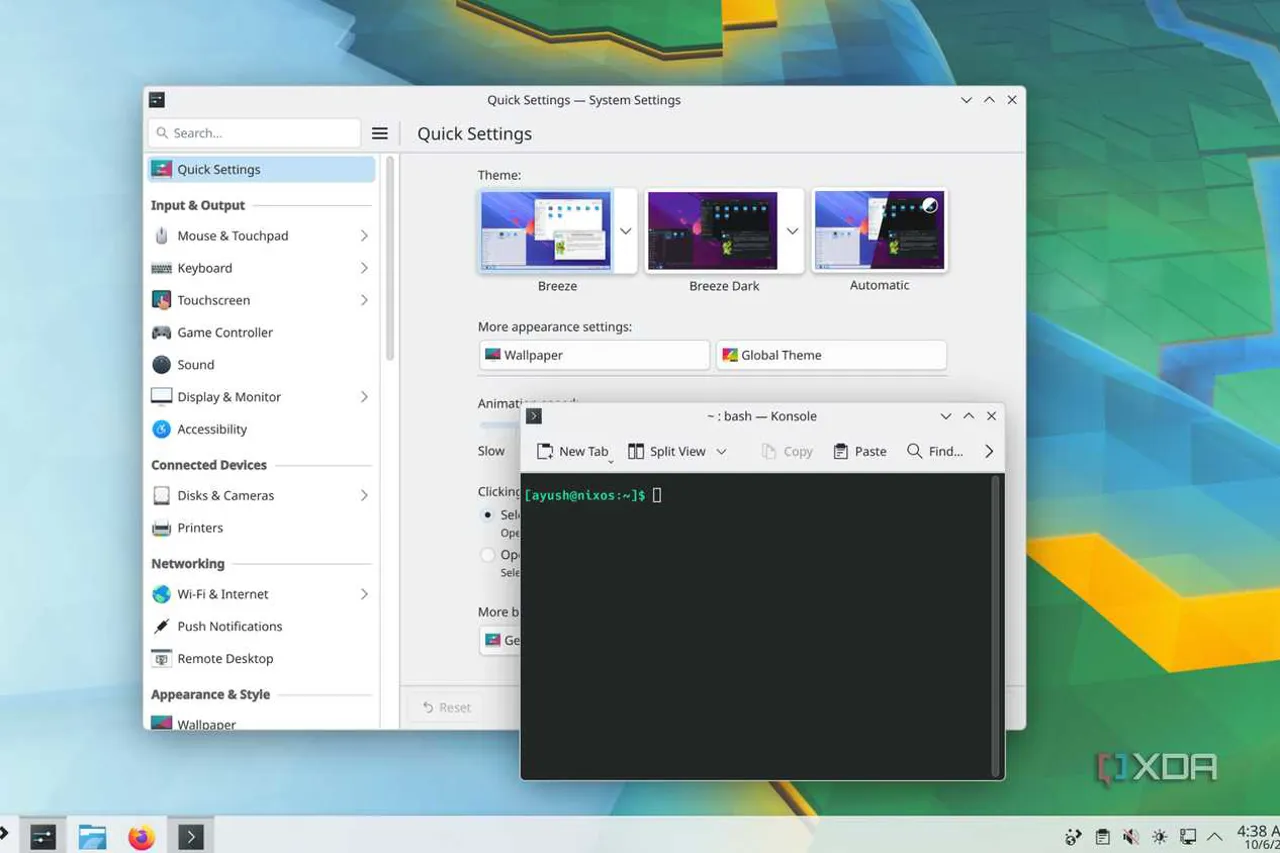Screen dimensions: 1280x853
Task: Go to Accessibility in the sidebar
Action: (x=261, y=429)
